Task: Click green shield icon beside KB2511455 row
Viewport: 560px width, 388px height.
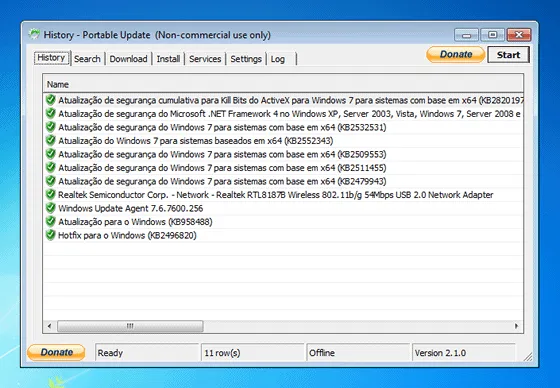Action: (51, 167)
